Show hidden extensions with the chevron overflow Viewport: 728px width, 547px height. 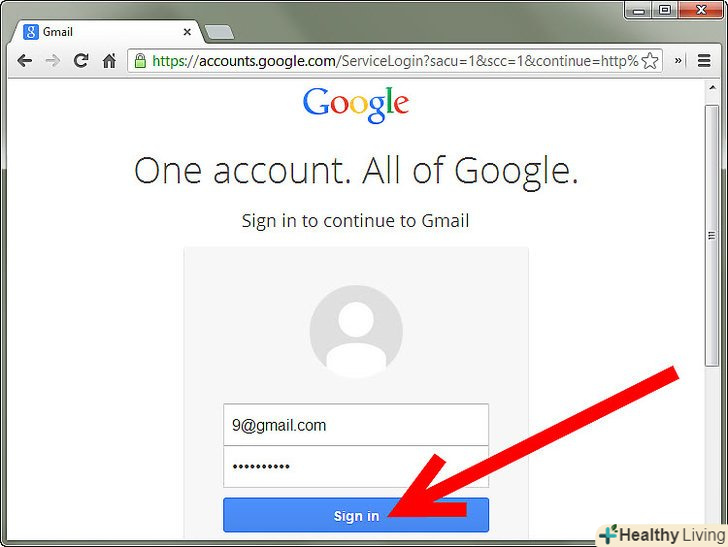678,60
